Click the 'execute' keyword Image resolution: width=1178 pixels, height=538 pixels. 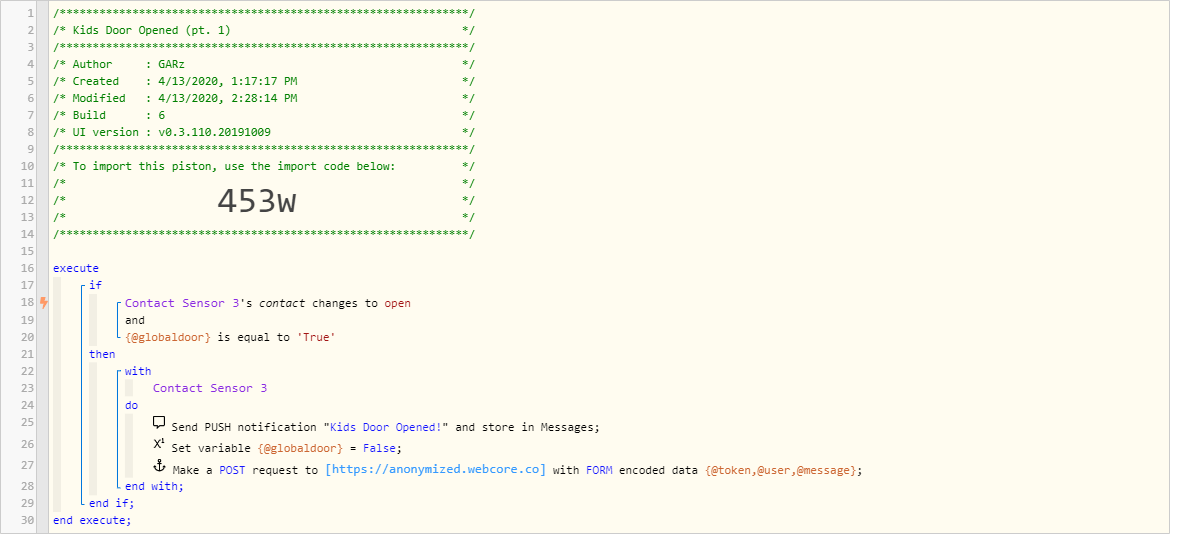point(76,268)
